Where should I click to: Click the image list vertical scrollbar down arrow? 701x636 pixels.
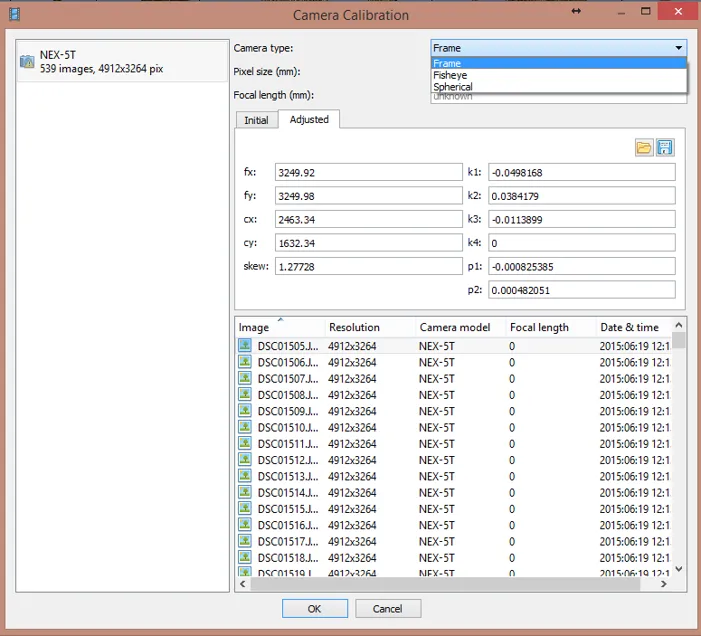[x=679, y=569]
